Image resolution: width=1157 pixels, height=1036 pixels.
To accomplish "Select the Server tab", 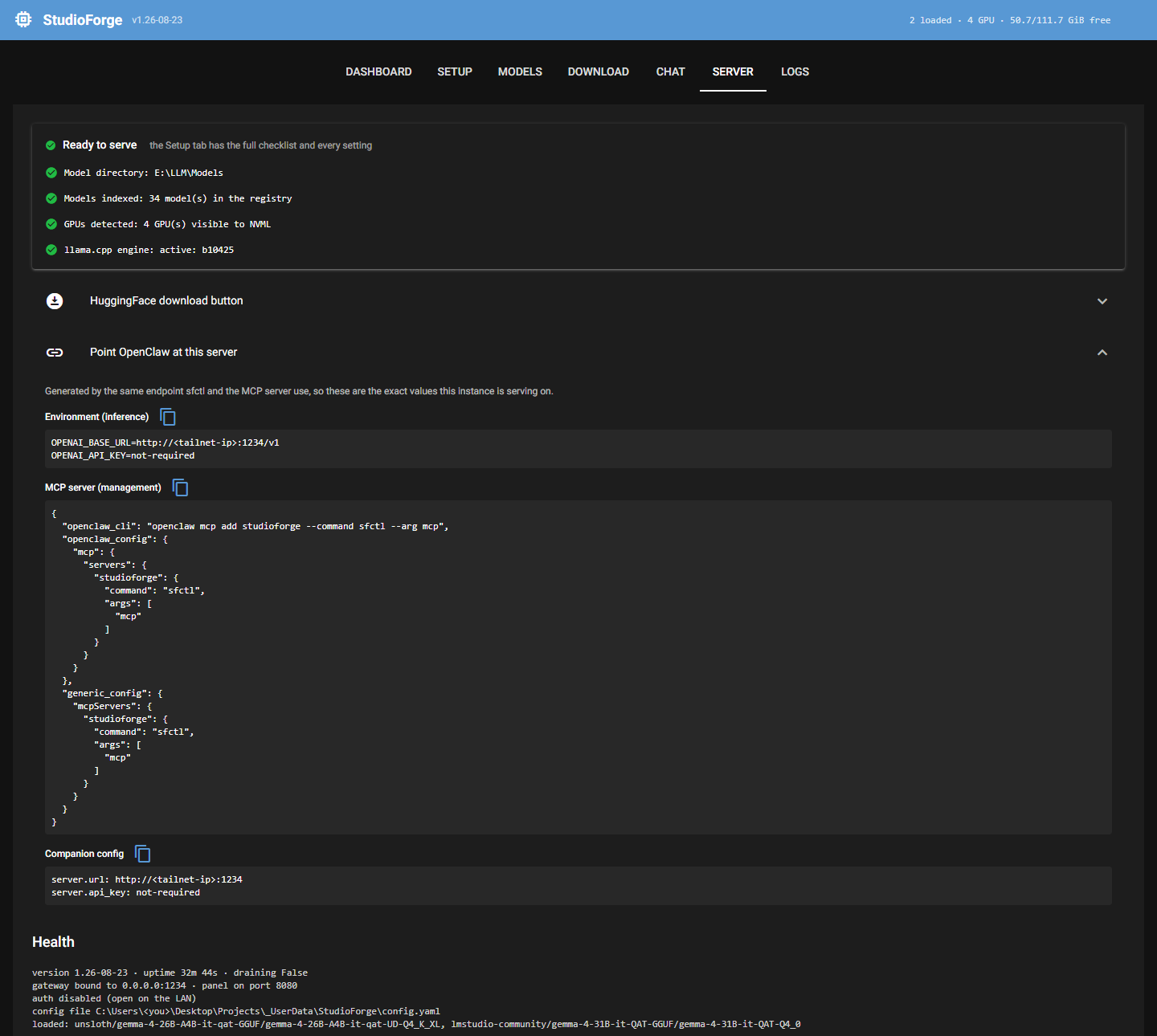I will [x=733, y=71].
